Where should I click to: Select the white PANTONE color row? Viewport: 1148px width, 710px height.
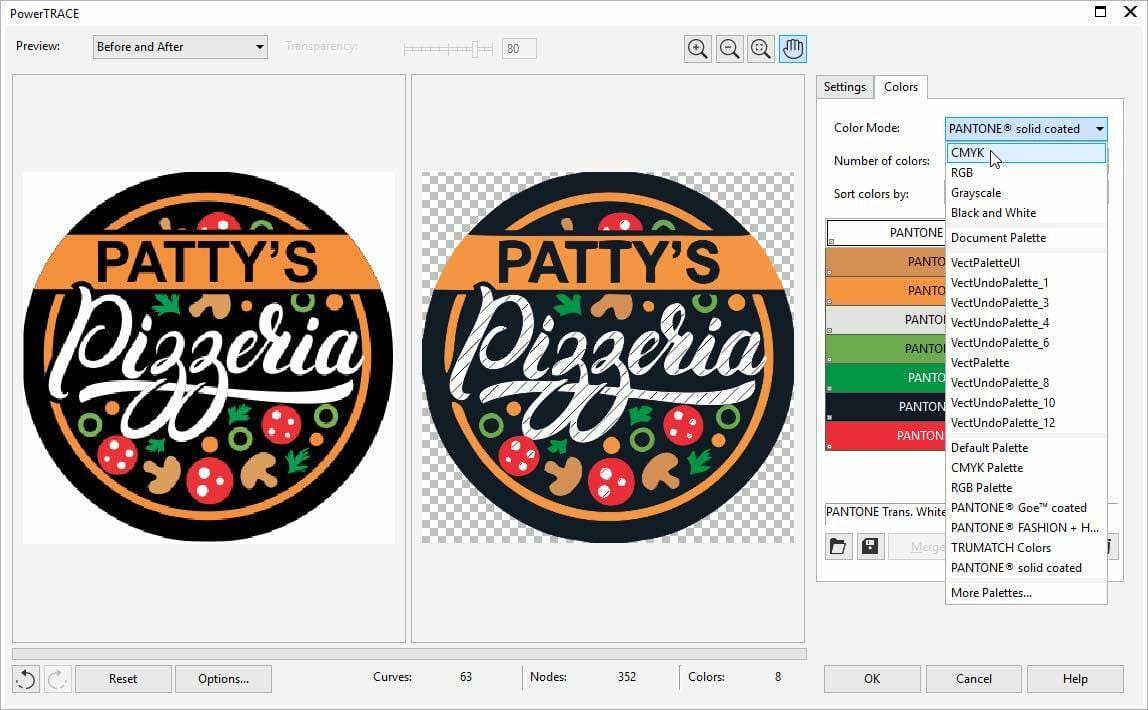coord(886,233)
